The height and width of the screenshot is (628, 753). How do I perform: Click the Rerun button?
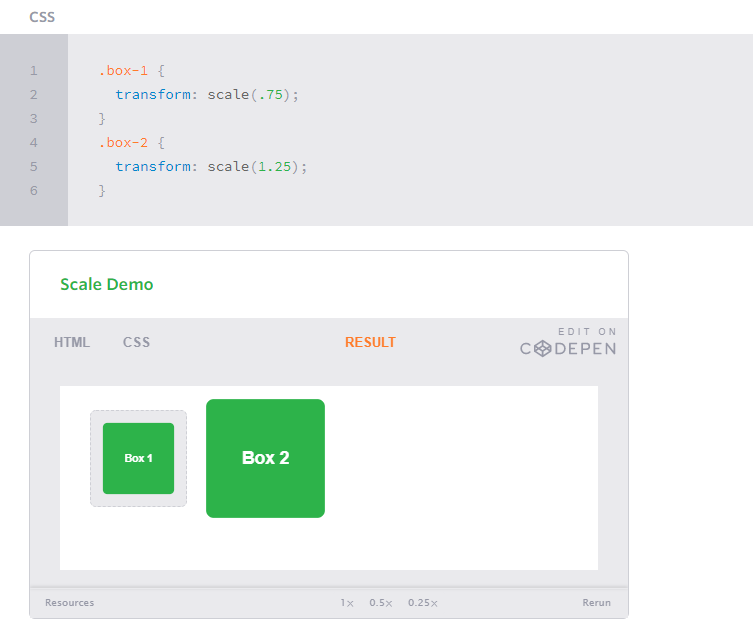pos(596,603)
